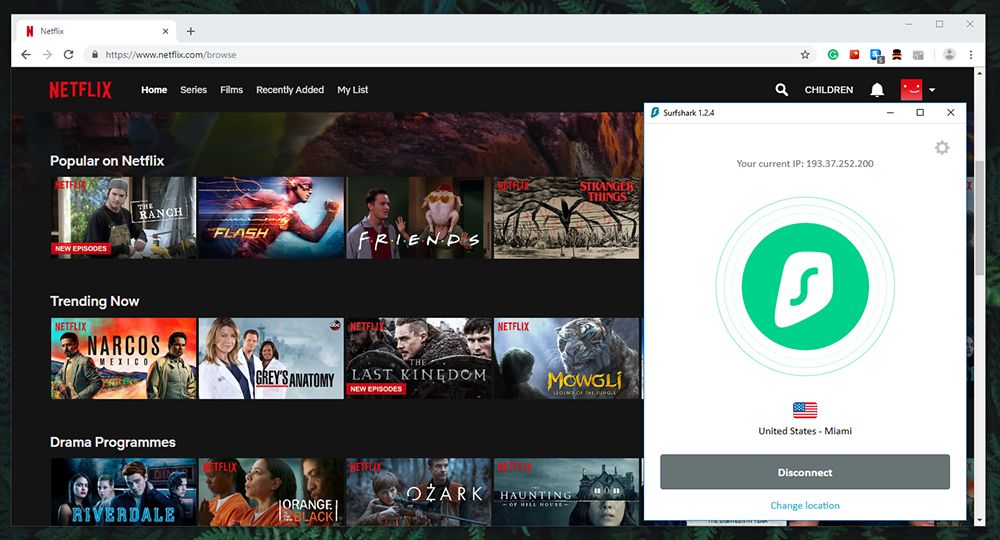This screenshot has width=1000, height=540.
Task: Open the Films menu
Action: [232, 90]
